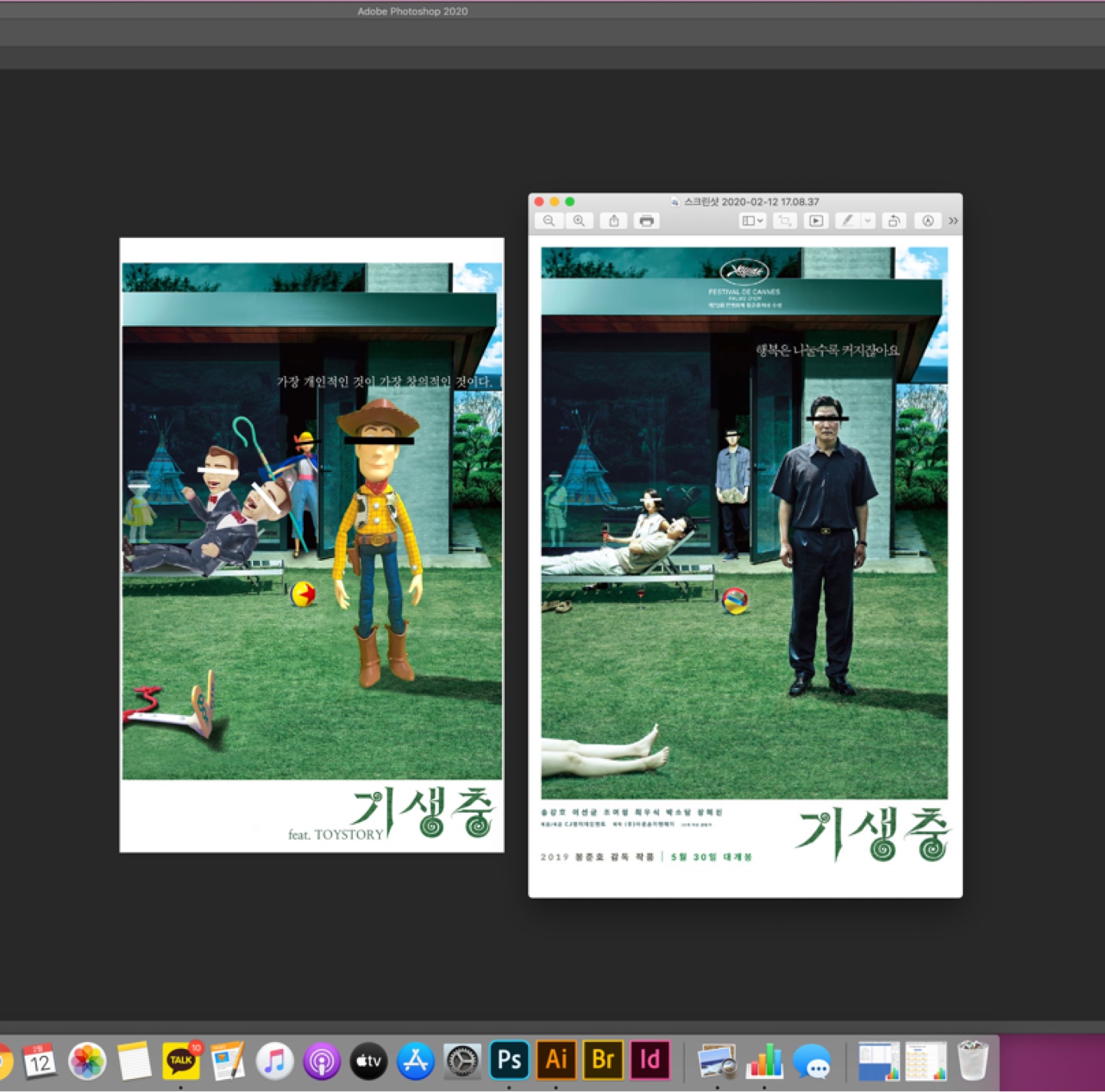Click the Woody figure on Photoshop canvas
Screen dimensions: 1105x1092
click(378, 542)
